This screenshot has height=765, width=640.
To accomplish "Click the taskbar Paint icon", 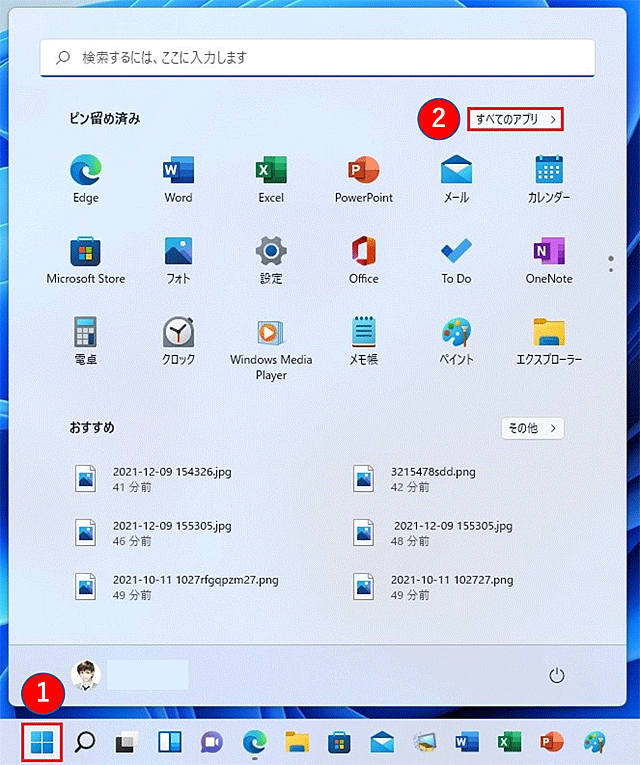I will 595,743.
